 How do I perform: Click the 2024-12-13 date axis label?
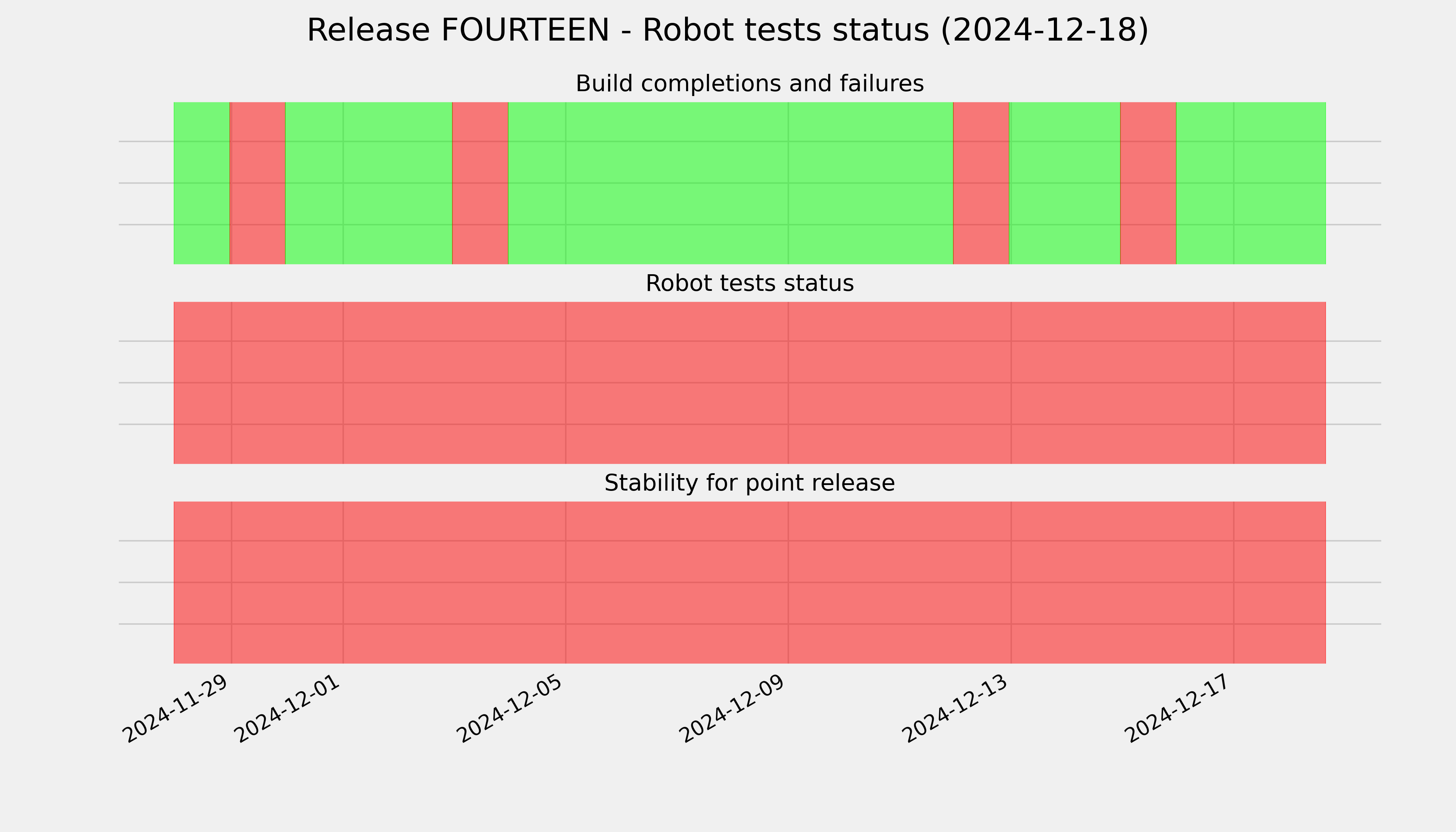tap(956, 709)
